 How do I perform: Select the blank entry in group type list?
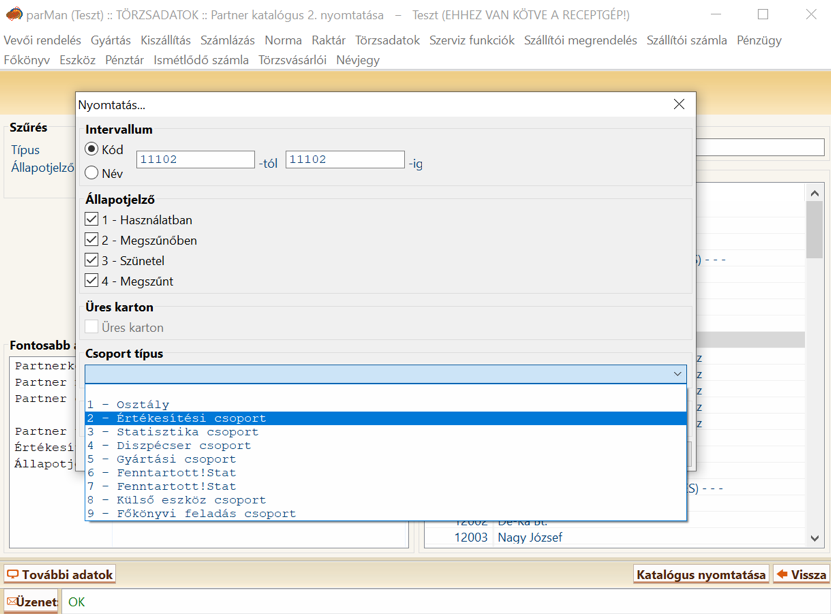coord(386,391)
